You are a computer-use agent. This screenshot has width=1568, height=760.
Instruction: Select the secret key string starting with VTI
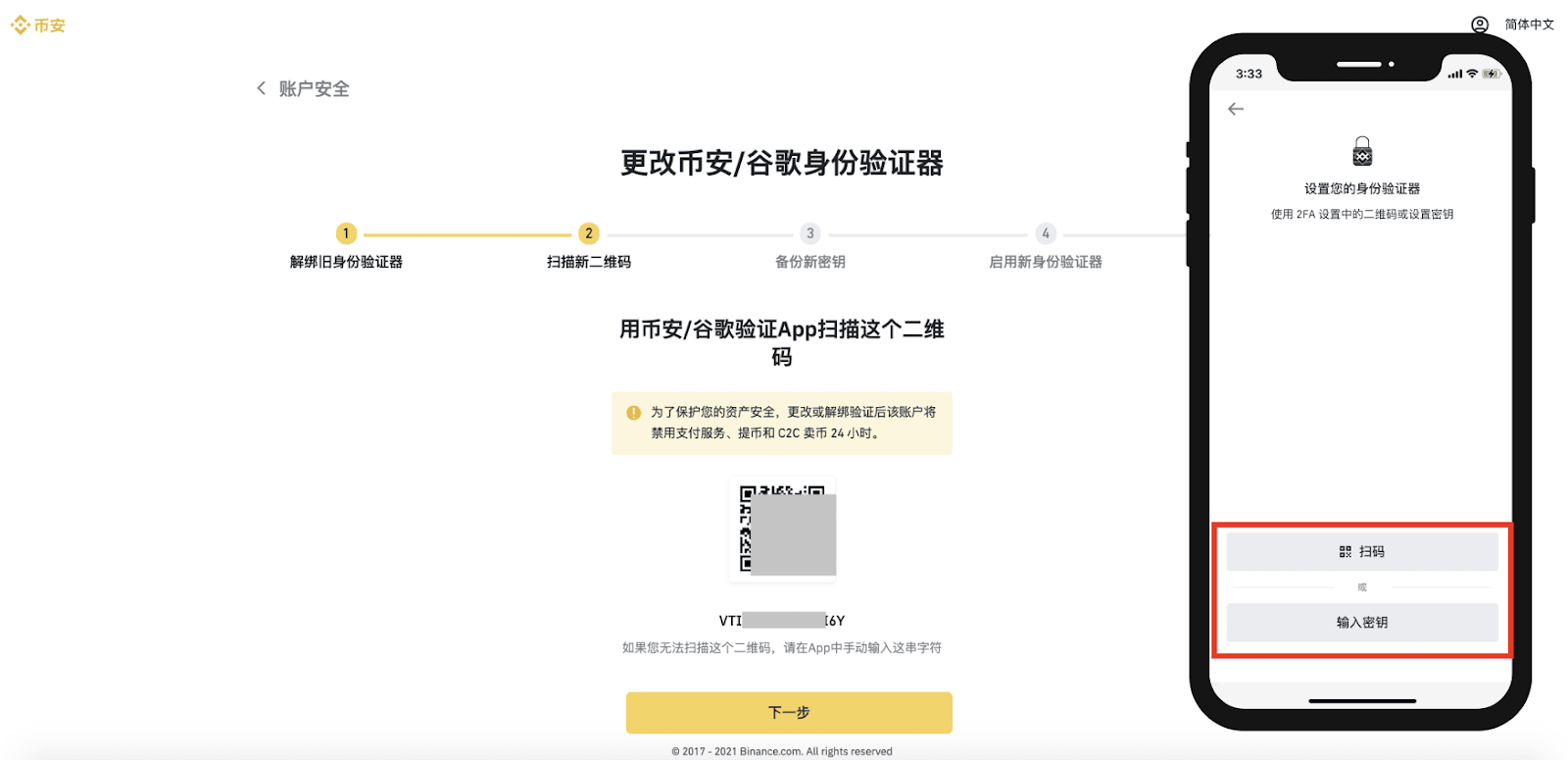(x=782, y=621)
